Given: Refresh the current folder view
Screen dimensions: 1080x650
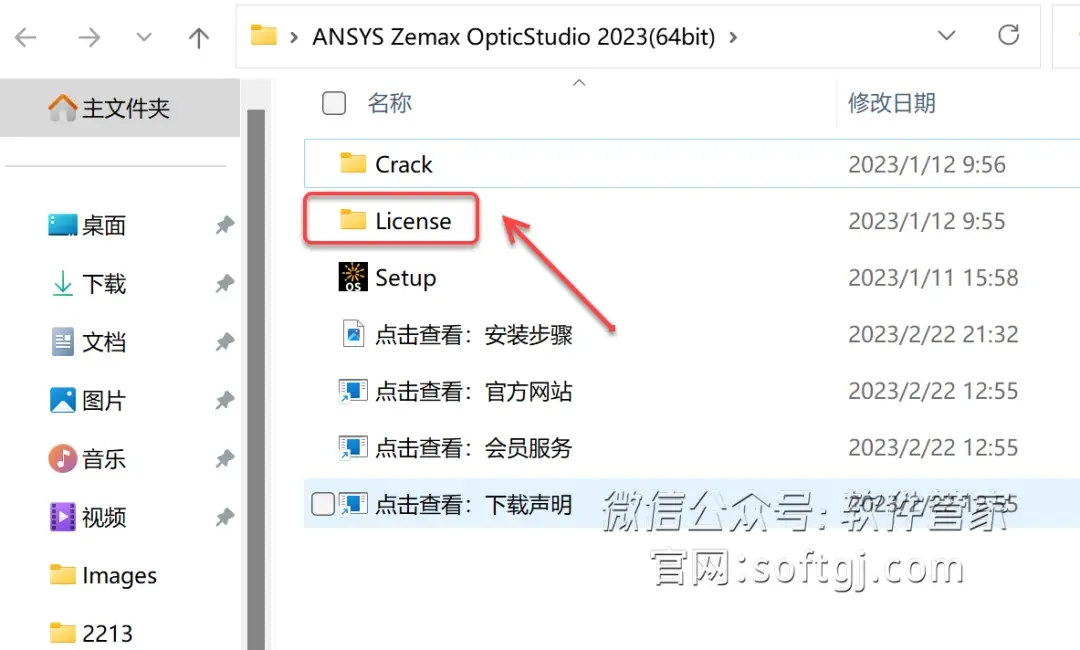Looking at the screenshot, I should point(1008,35).
